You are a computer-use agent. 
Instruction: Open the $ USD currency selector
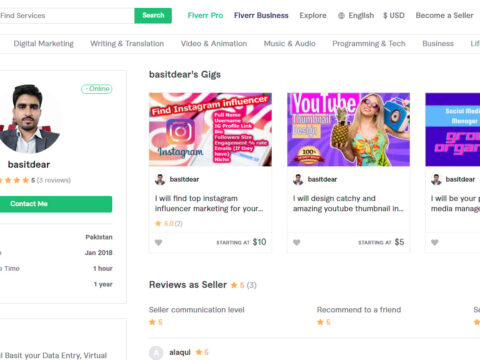(x=394, y=16)
